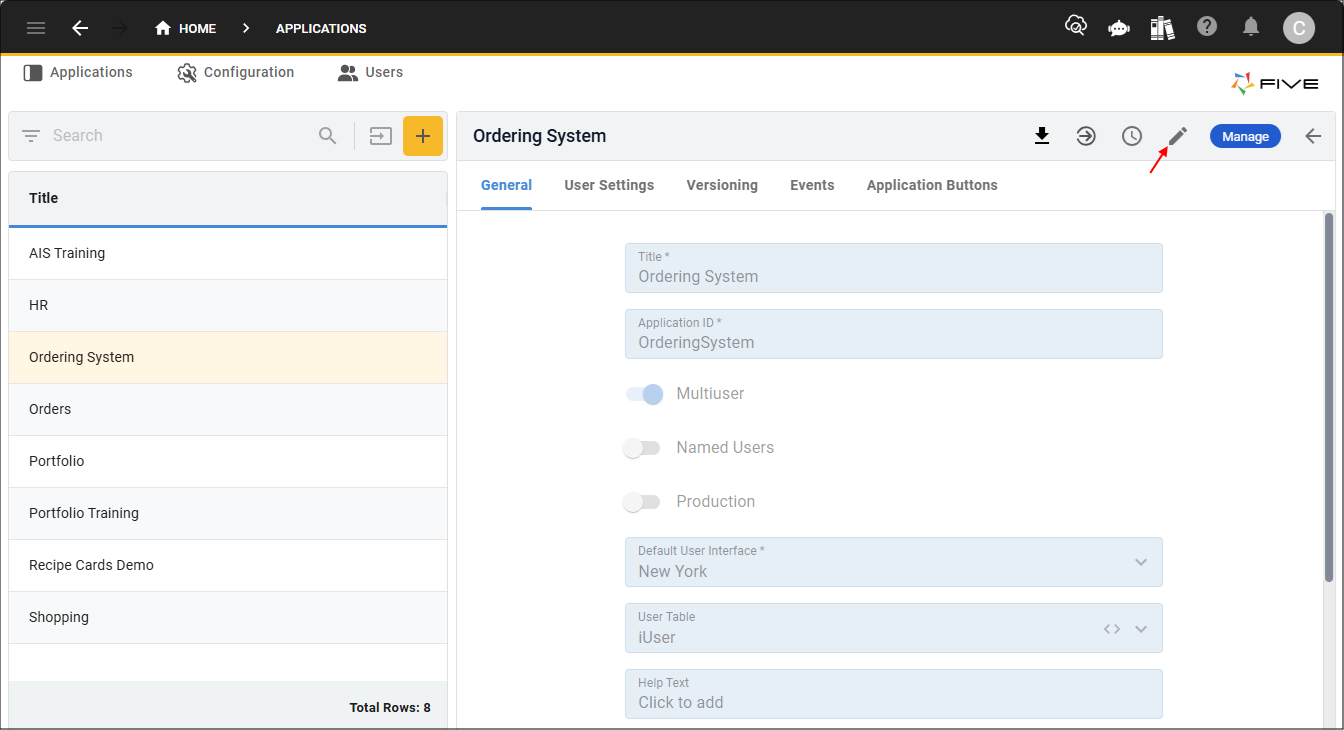Select the AIS Training row
This screenshot has width=1344, height=730.
point(228,254)
